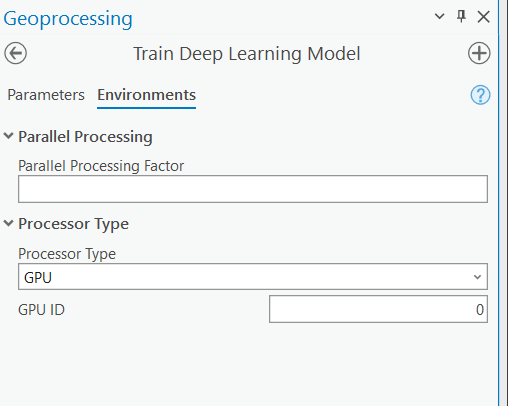
Task: Click the Train Deep Learning Model title
Action: (x=247, y=54)
